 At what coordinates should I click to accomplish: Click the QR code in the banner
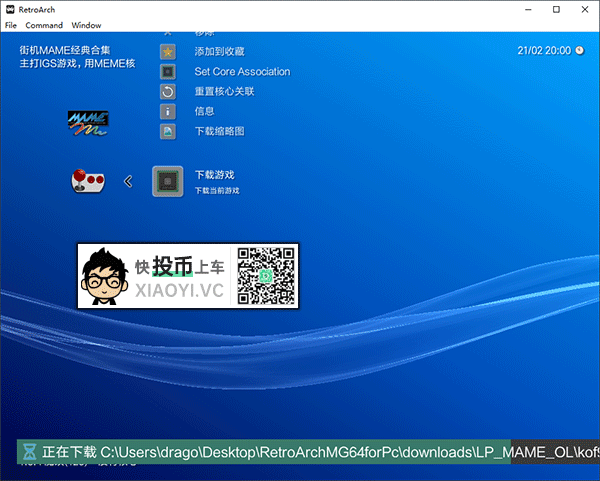point(266,275)
